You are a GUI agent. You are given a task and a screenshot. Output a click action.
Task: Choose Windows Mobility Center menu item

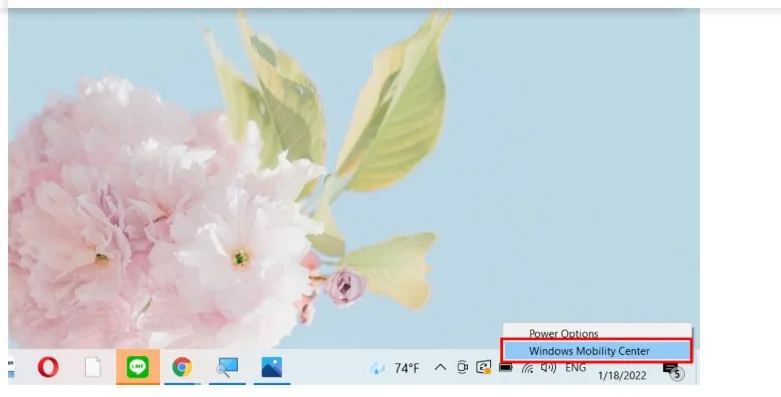tap(596, 351)
